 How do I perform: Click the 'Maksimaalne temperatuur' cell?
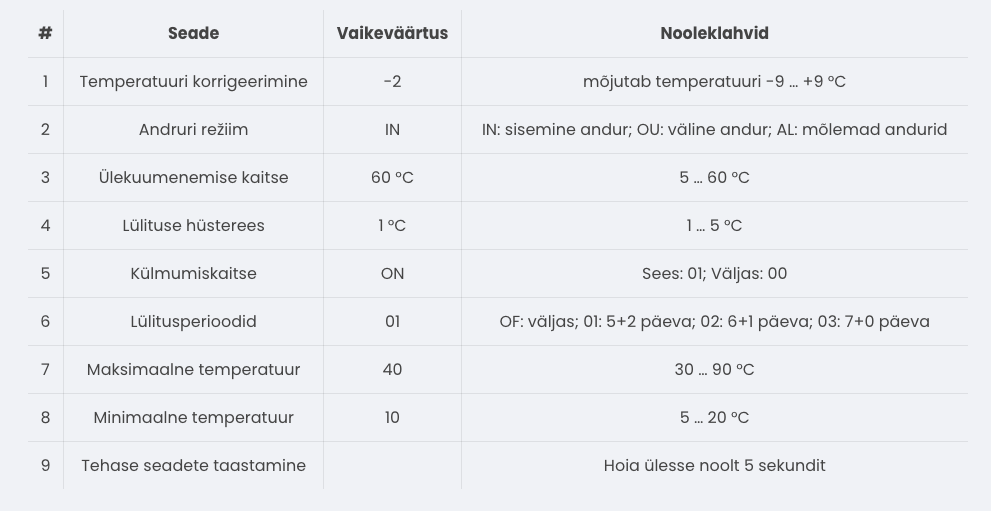point(193,369)
